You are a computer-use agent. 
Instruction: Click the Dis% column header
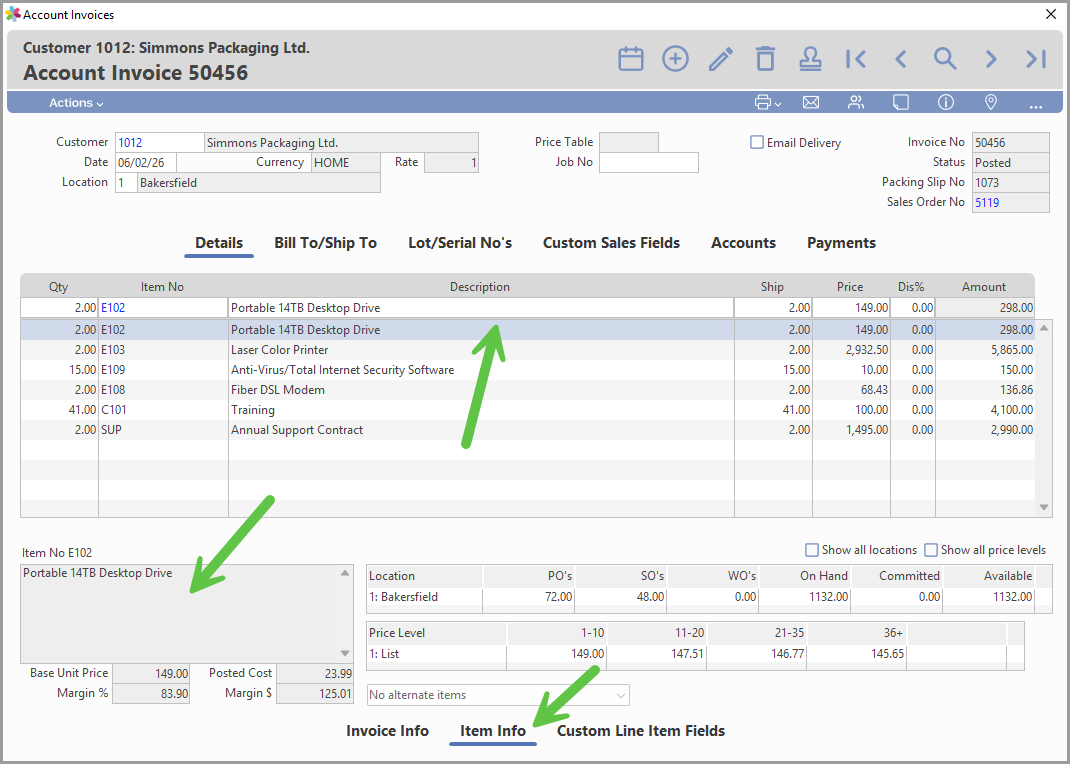pos(911,287)
